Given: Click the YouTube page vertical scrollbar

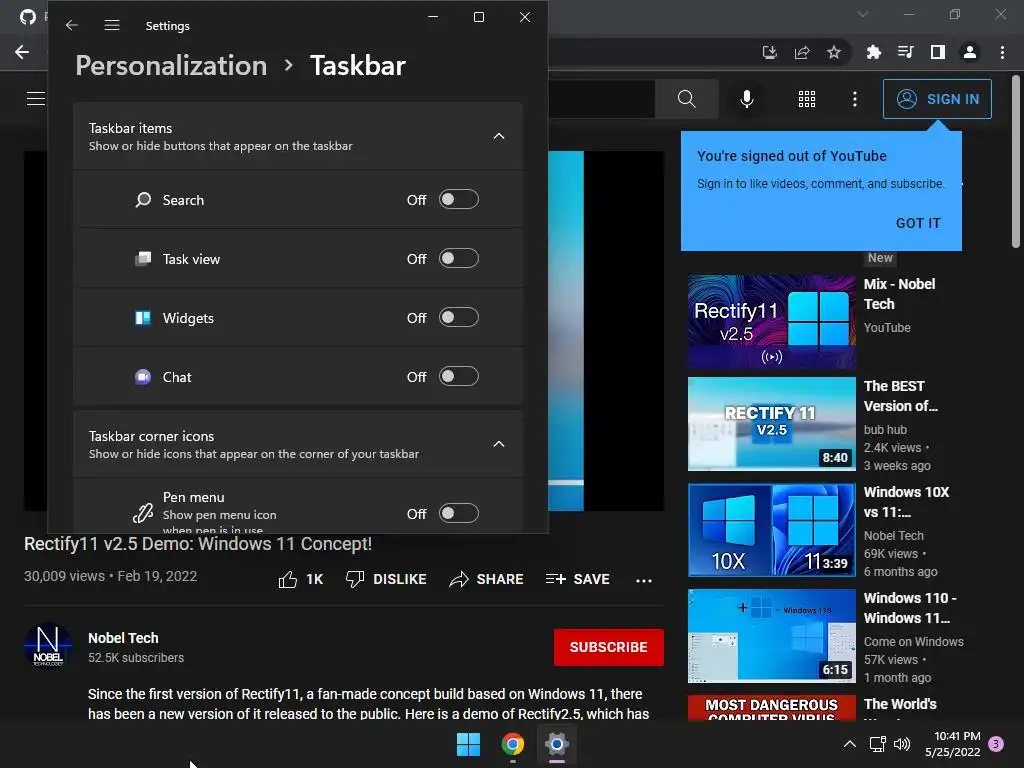Looking at the screenshot, I should (x=1016, y=161).
